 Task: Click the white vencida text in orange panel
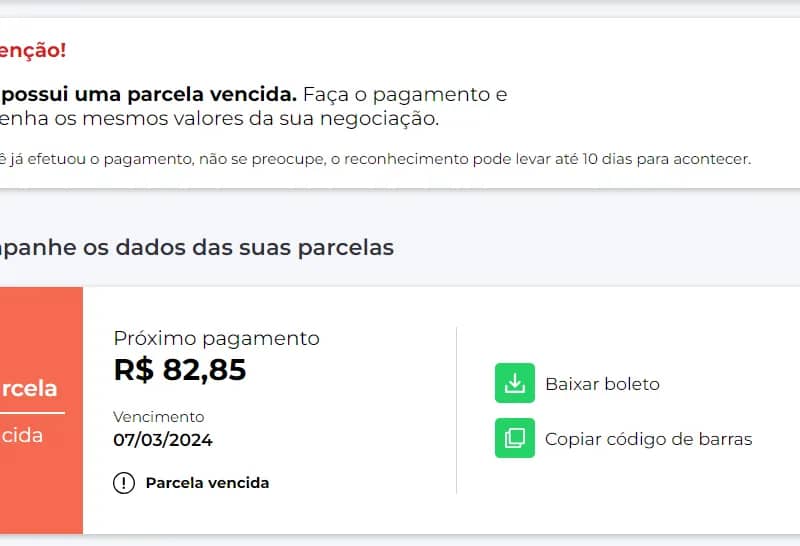click(x=22, y=436)
